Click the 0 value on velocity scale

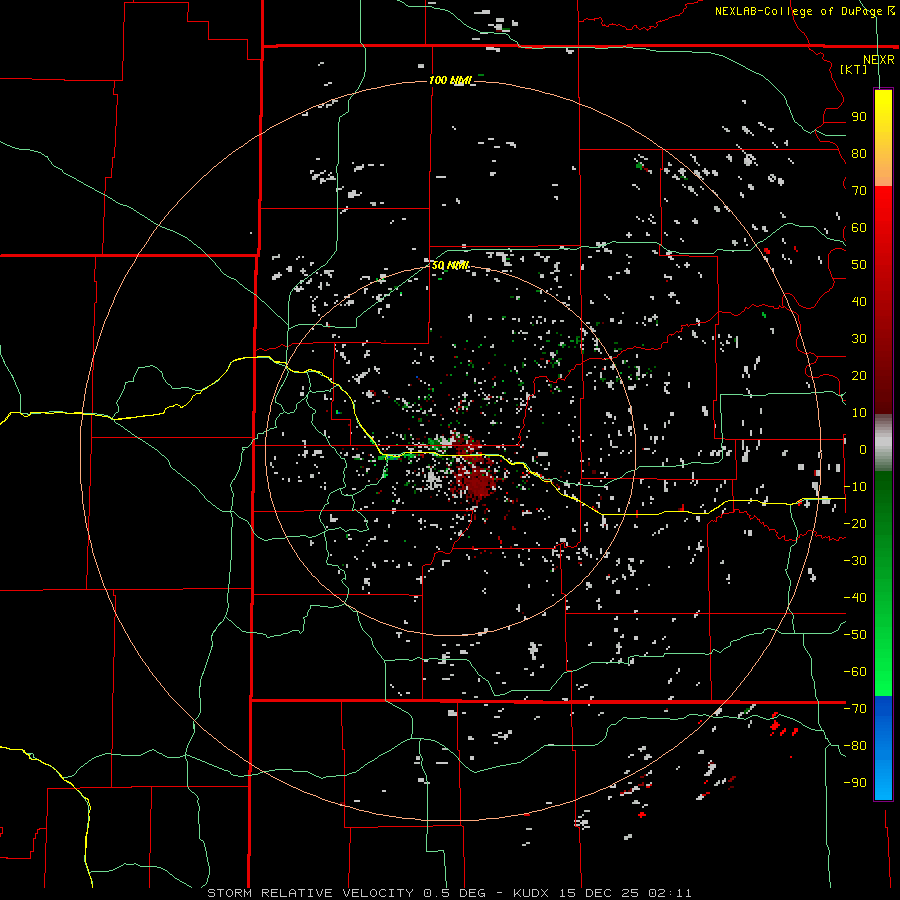click(863, 450)
